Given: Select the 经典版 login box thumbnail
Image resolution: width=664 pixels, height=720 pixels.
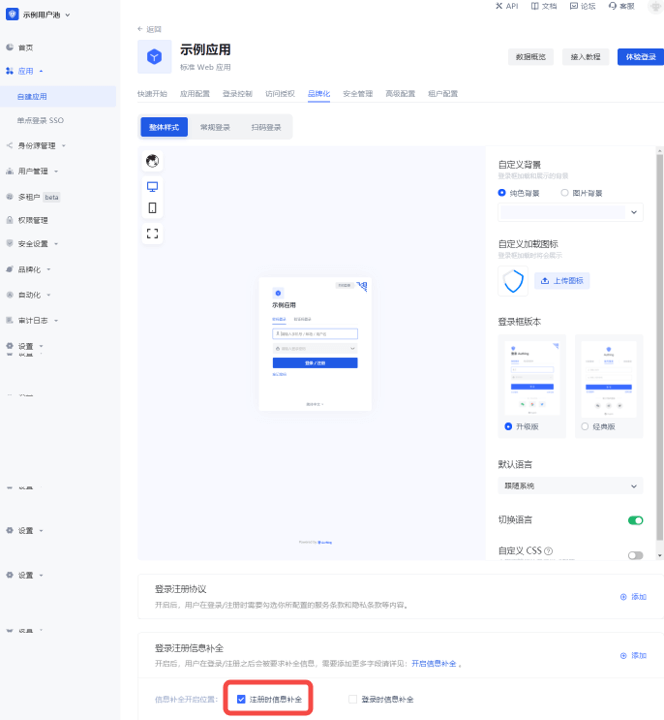Looking at the screenshot, I should point(610,380).
